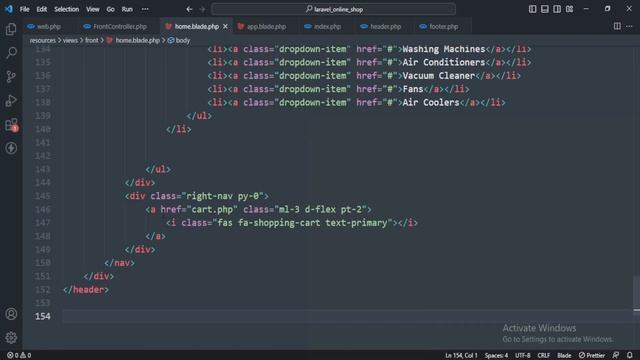Open the Edit menu
This screenshot has height=360, width=640.
[42, 9]
